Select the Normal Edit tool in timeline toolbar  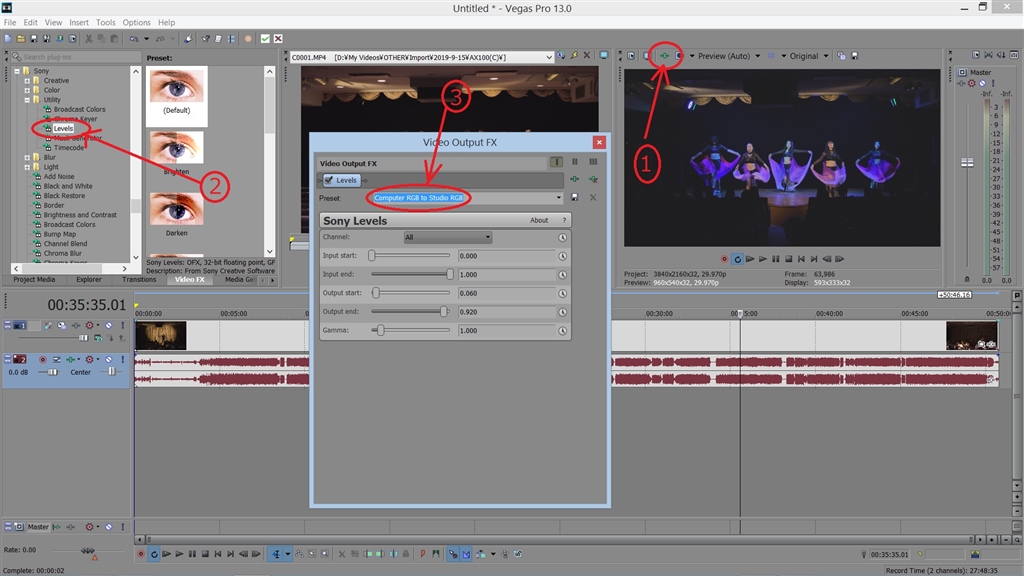tap(276, 554)
